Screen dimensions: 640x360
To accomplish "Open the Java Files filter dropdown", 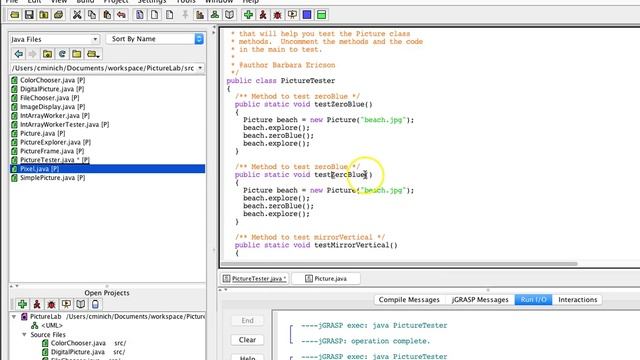I will pyautogui.click(x=54, y=39).
